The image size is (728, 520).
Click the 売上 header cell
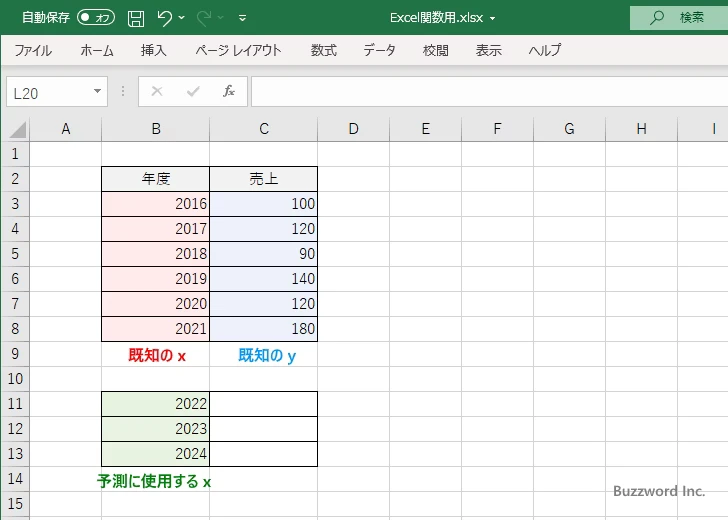264,179
